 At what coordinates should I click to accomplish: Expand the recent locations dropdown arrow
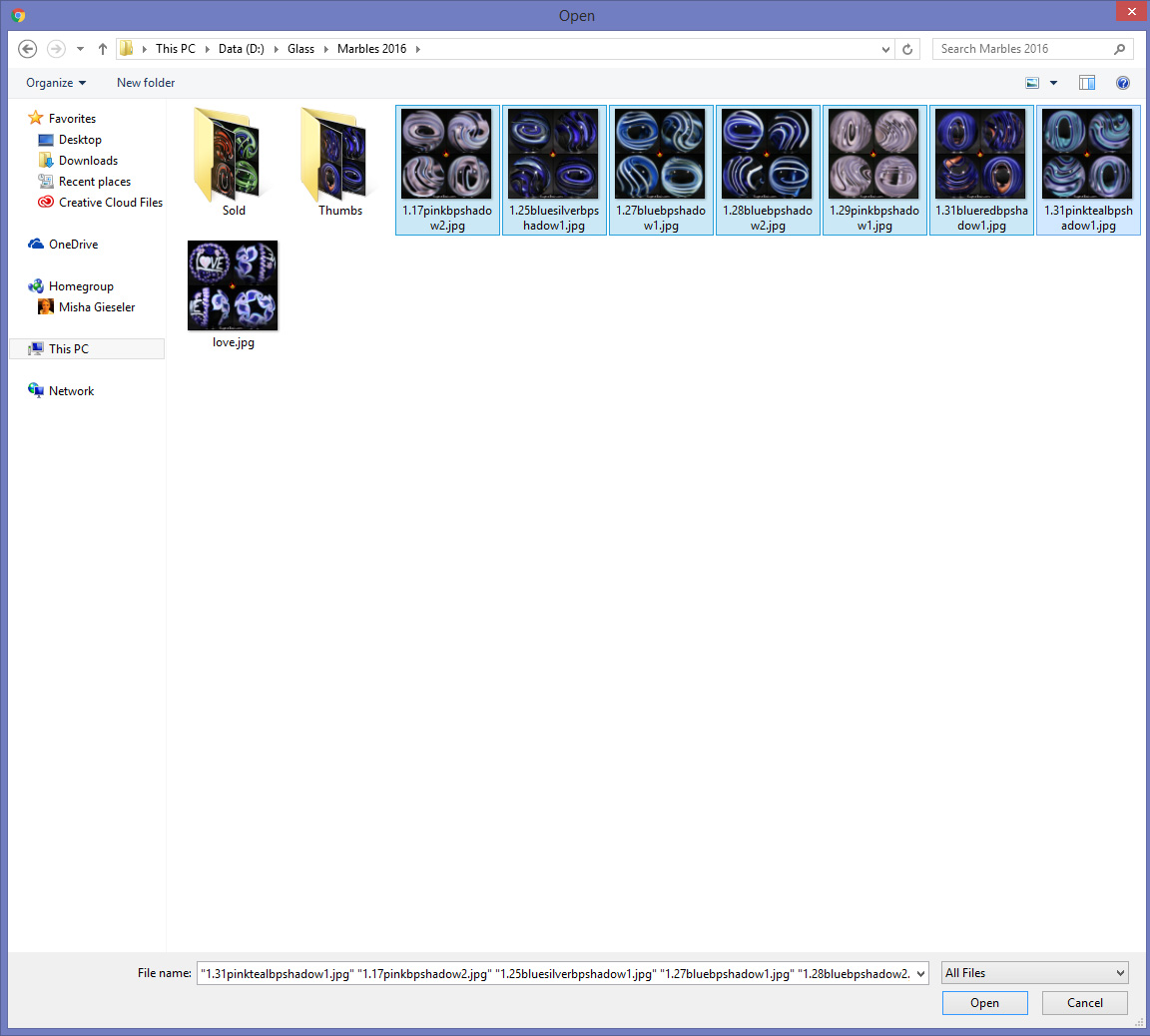pos(80,49)
